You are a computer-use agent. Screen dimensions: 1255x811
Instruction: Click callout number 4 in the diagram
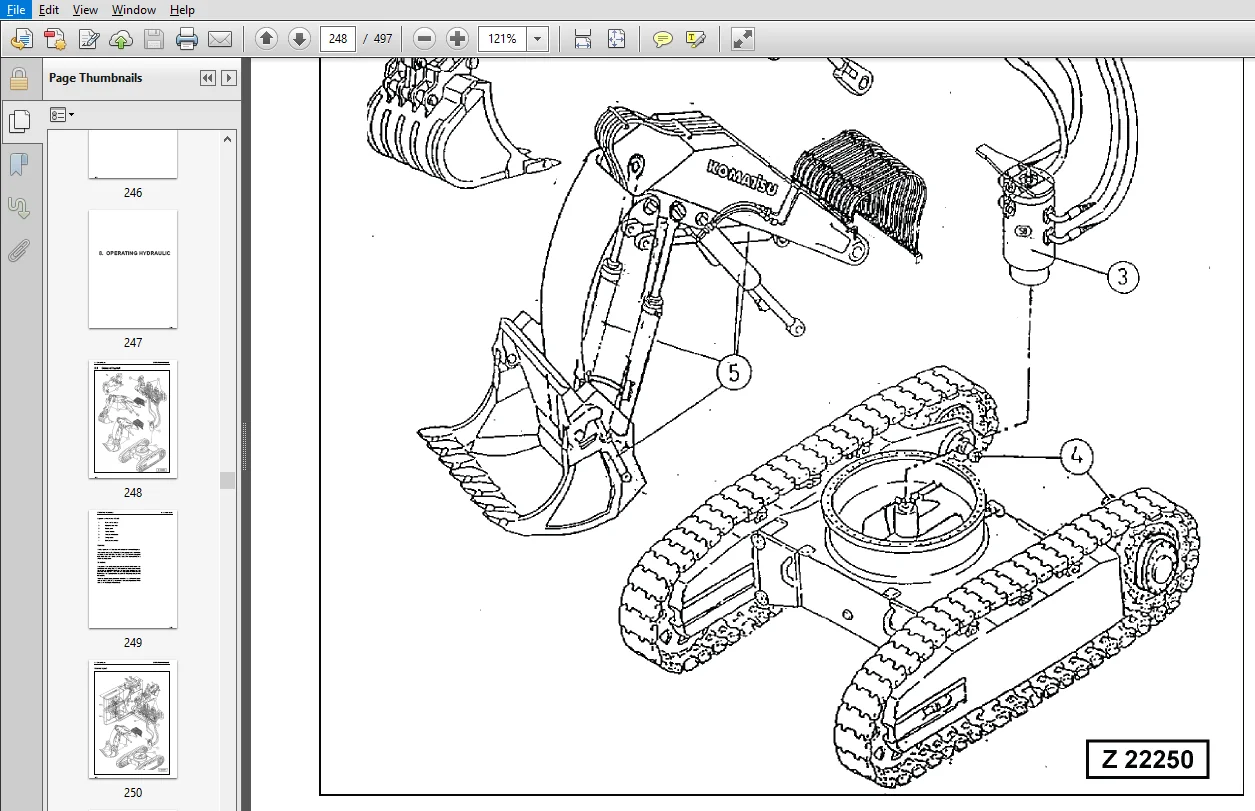tap(1076, 456)
